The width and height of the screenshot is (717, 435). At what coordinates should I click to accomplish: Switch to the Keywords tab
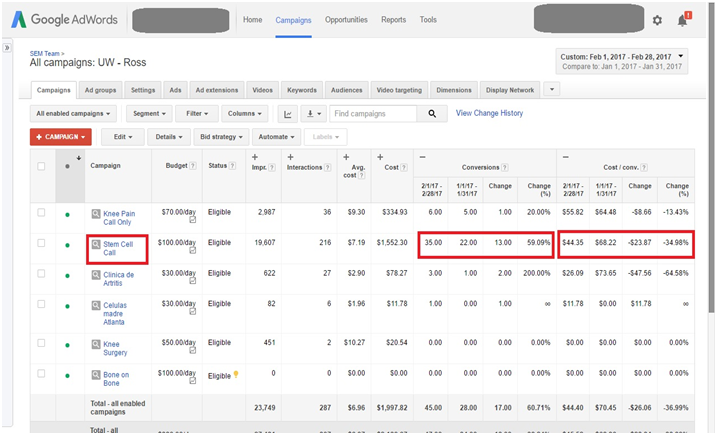click(x=300, y=90)
